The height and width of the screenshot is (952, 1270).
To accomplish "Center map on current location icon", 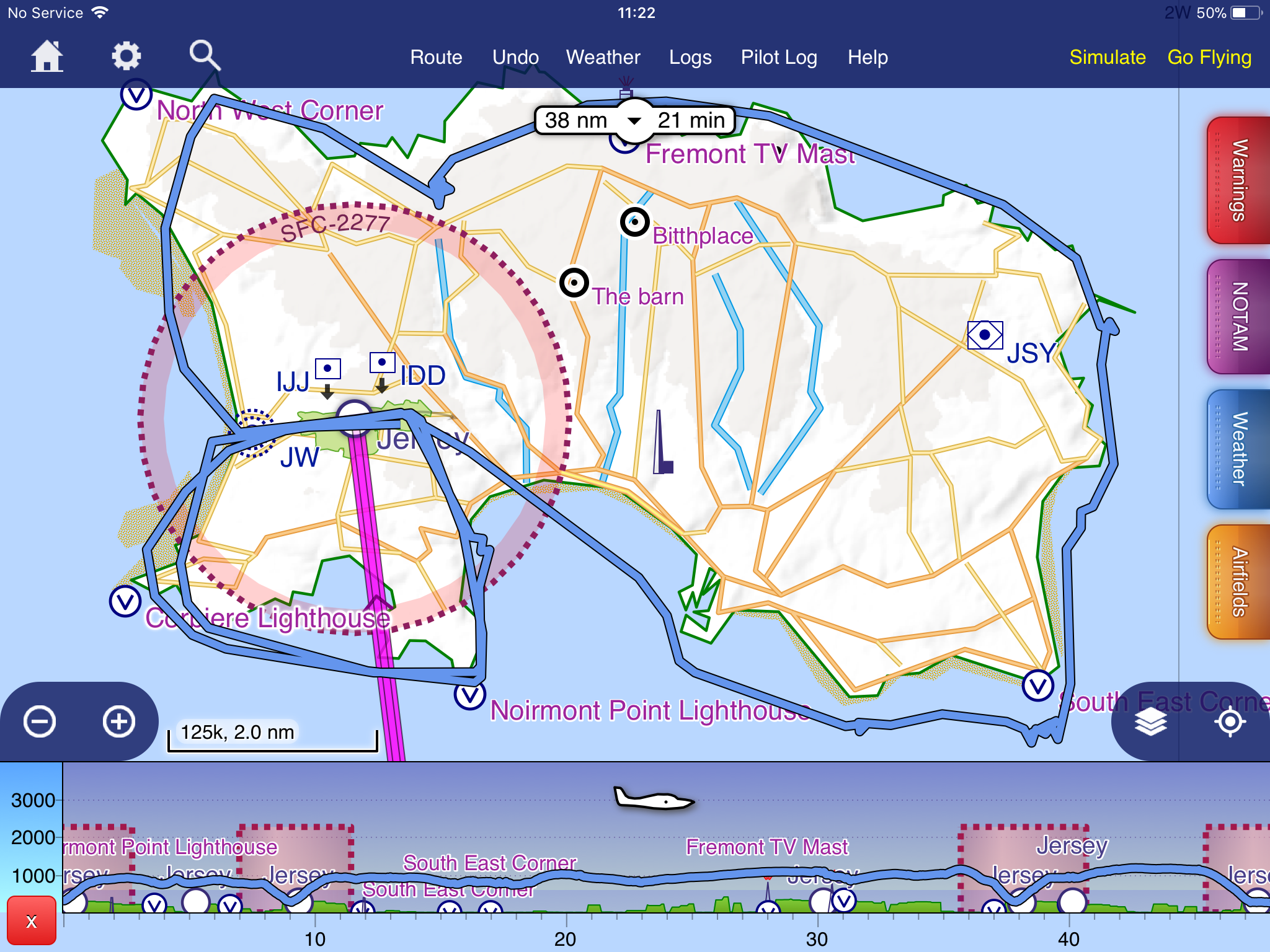I will click(x=1230, y=721).
